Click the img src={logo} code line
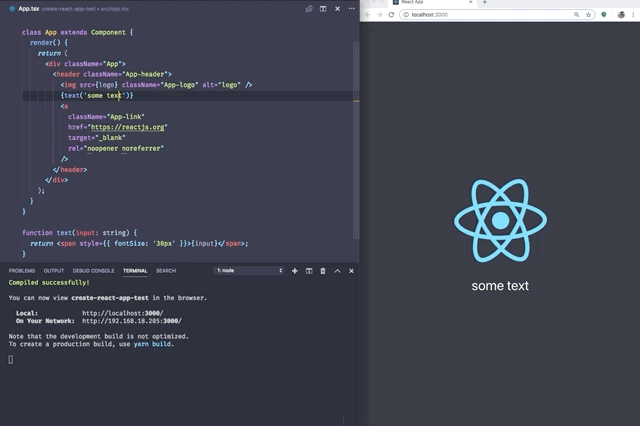The image size is (640, 426). click(x=156, y=85)
